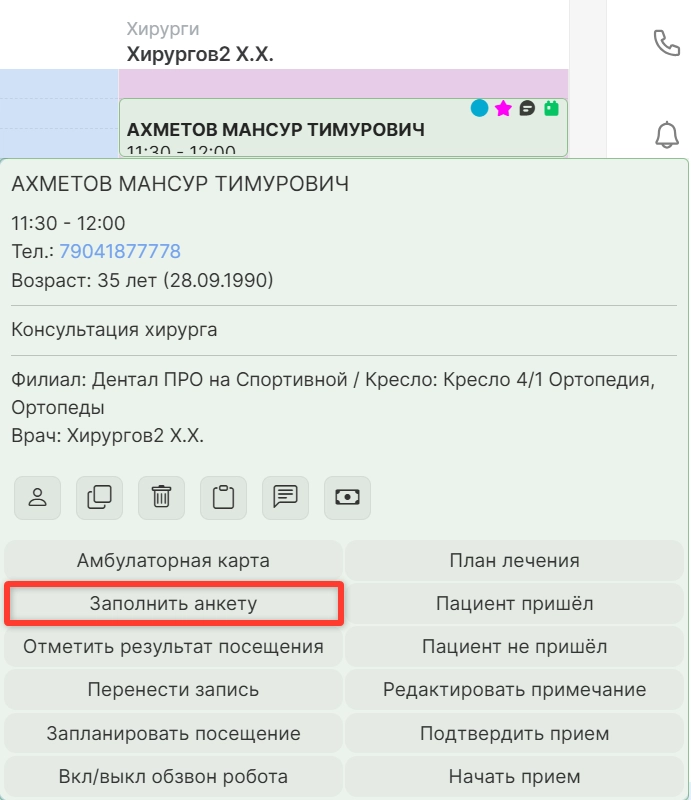Click Начать прием button
Screen dimensions: 691x800
pos(514,776)
